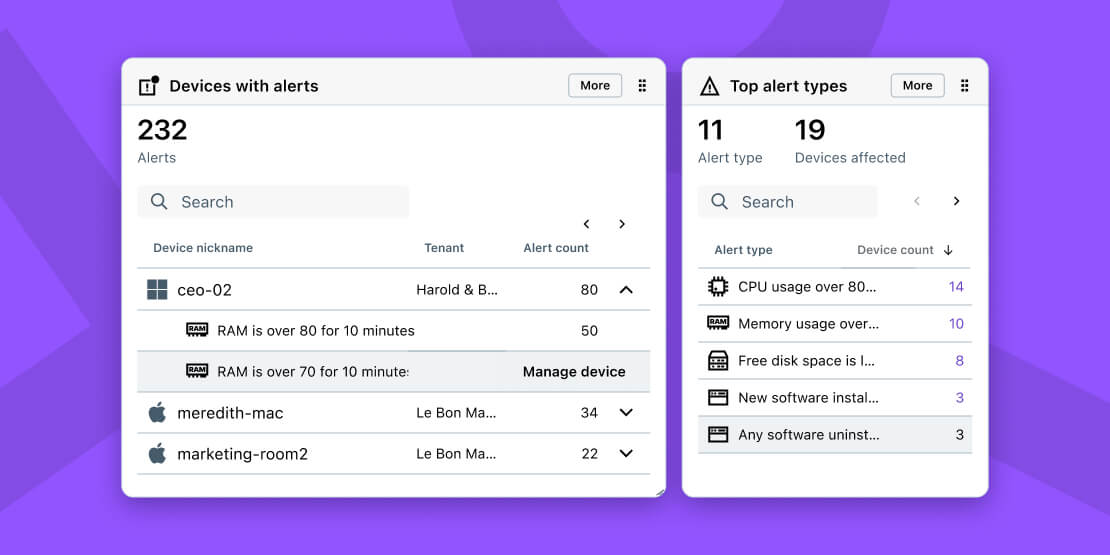Click the RAM icon for Memory usage alert
Image resolution: width=1110 pixels, height=555 pixels.
click(718, 323)
